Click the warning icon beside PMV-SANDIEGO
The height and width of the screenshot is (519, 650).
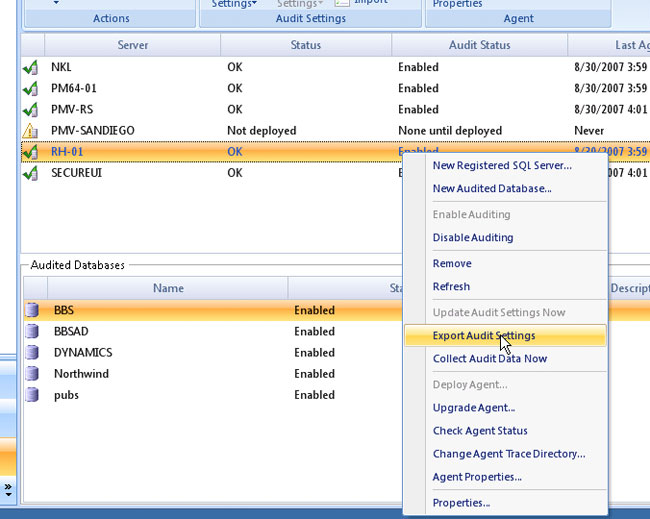[30, 131]
